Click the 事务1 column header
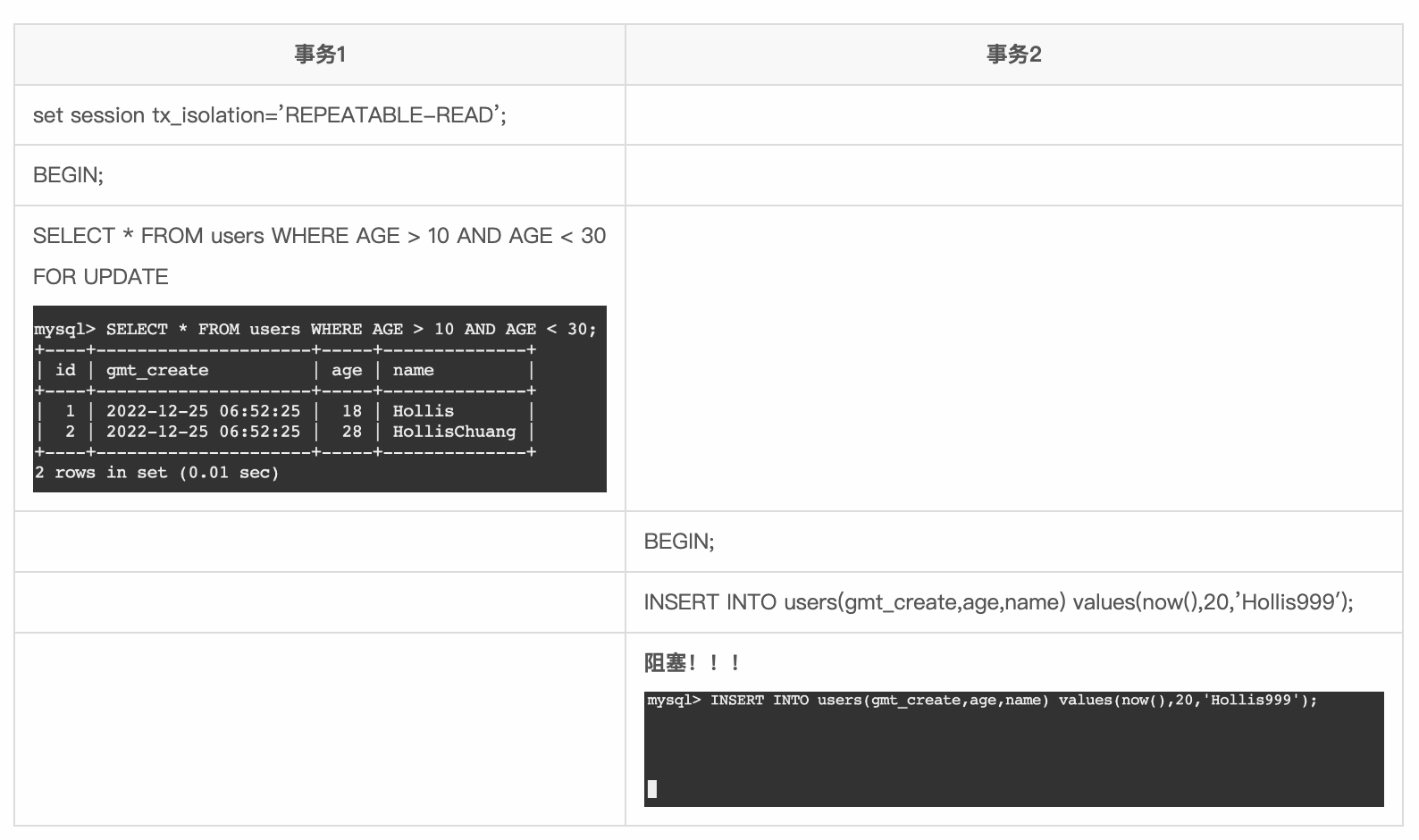 coord(320,55)
